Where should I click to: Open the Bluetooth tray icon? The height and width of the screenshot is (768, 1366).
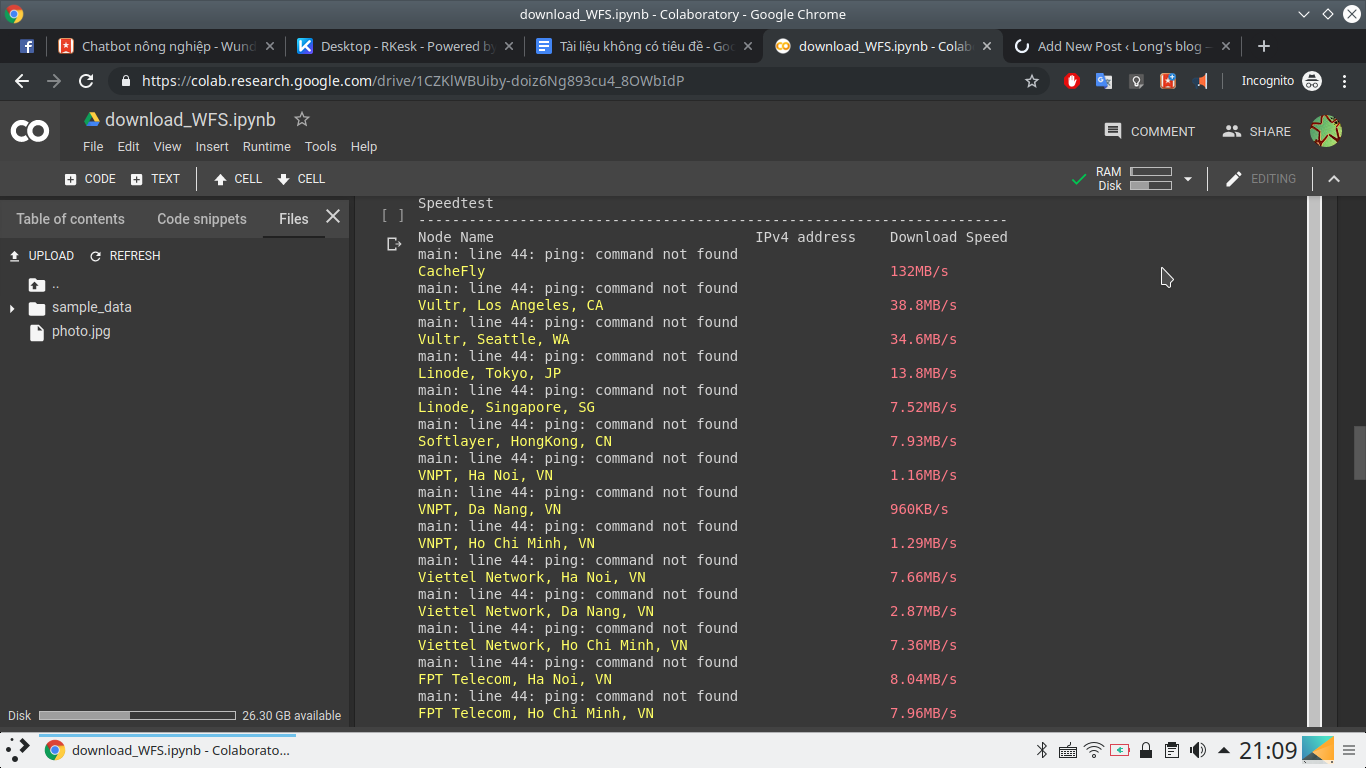1040,750
